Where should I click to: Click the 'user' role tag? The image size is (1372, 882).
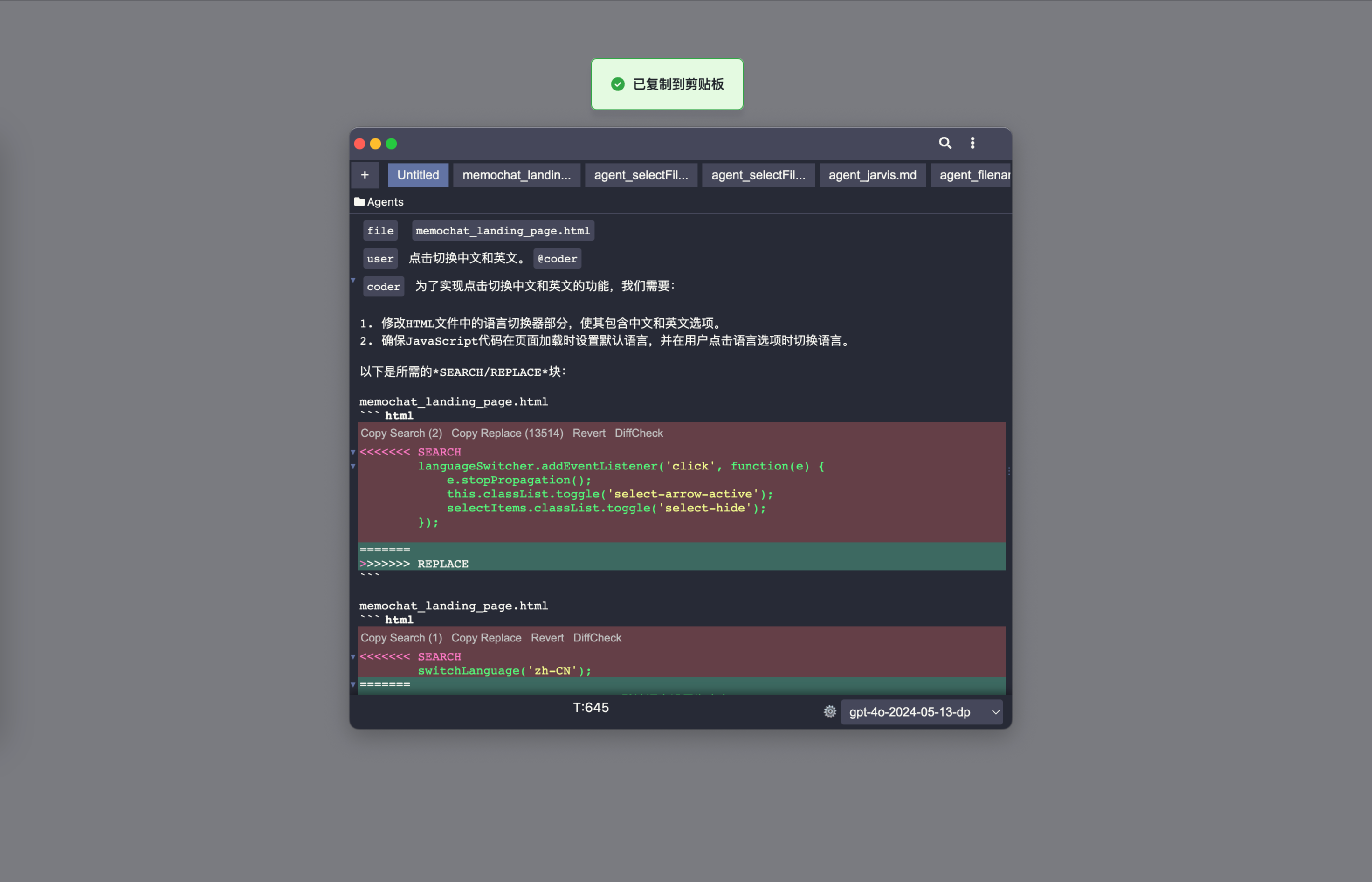tap(380, 258)
